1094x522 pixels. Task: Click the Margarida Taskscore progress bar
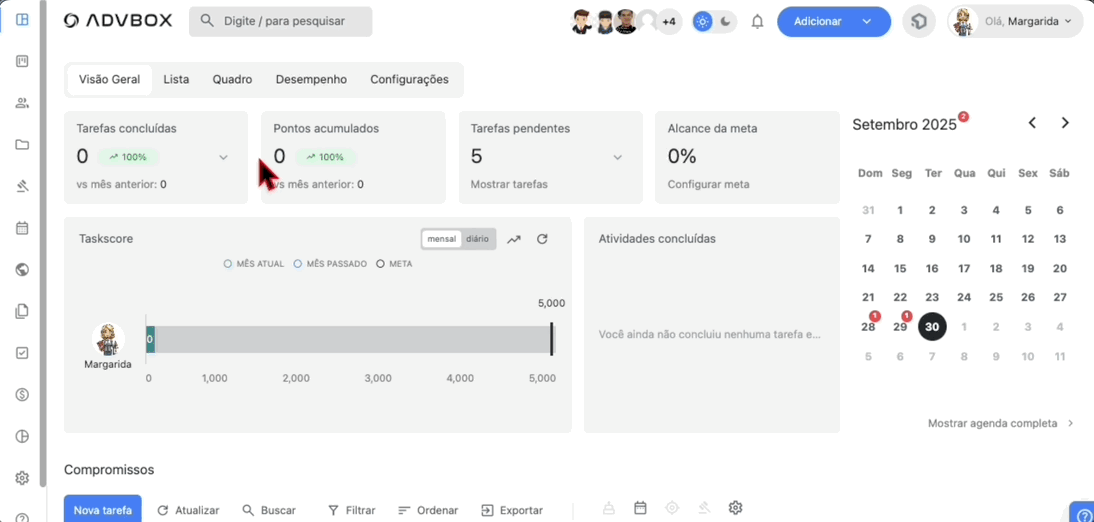tap(350, 340)
